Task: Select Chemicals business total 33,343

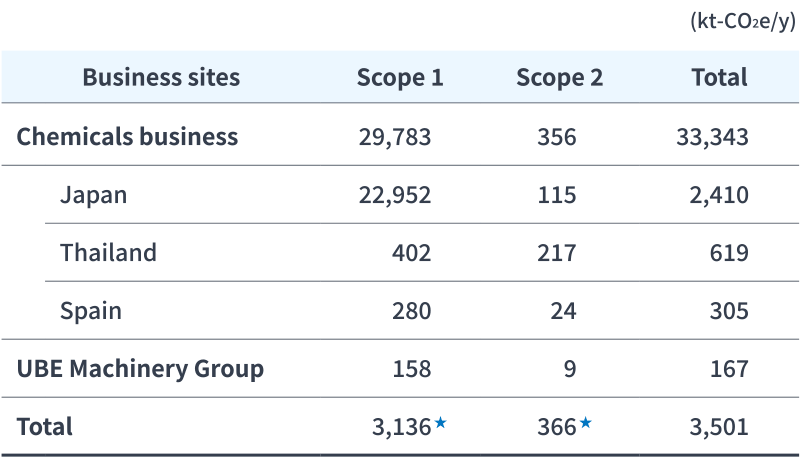Action: point(713,137)
